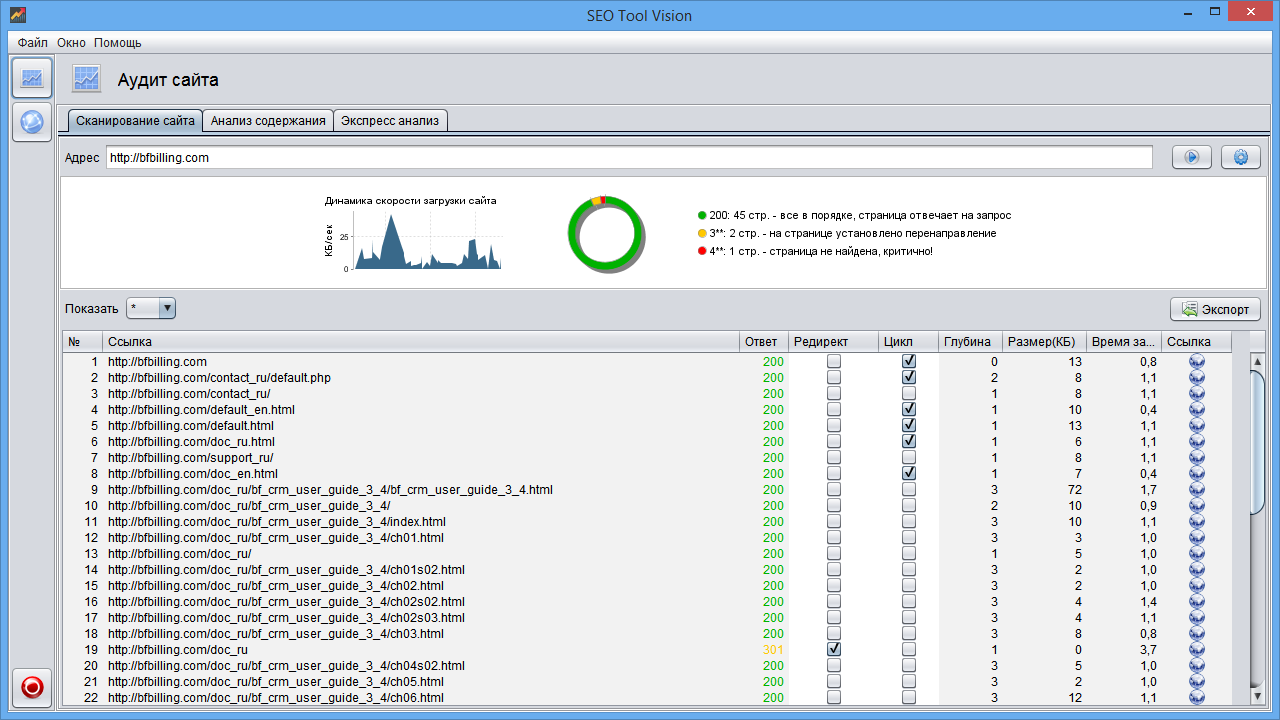
Task: Click globe link icon for row 9
Action: click(x=1197, y=490)
